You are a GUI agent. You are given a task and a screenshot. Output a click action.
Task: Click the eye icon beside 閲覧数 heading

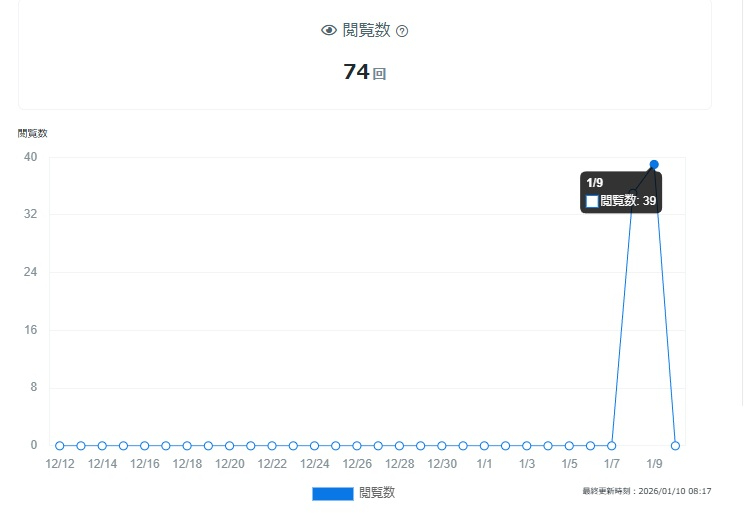click(329, 31)
